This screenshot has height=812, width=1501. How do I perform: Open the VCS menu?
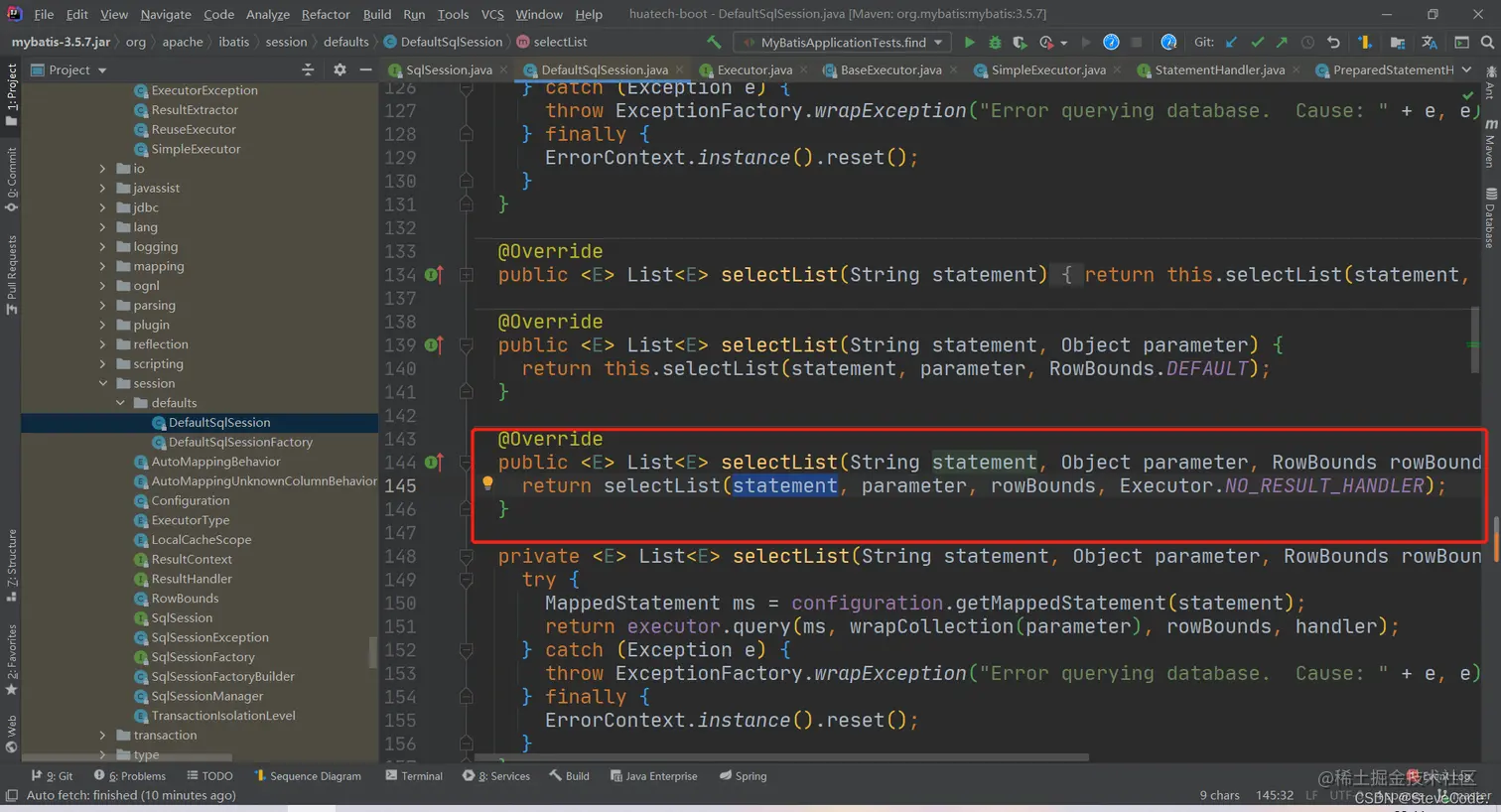click(x=492, y=14)
